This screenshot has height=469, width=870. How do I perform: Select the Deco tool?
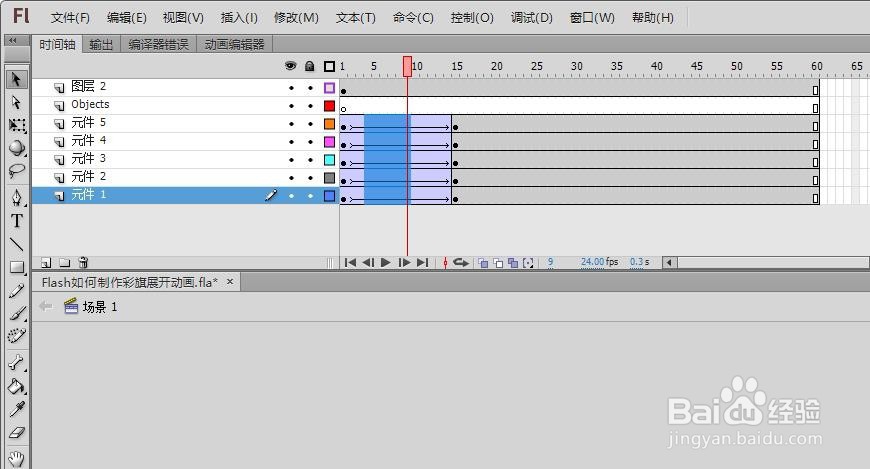17,335
